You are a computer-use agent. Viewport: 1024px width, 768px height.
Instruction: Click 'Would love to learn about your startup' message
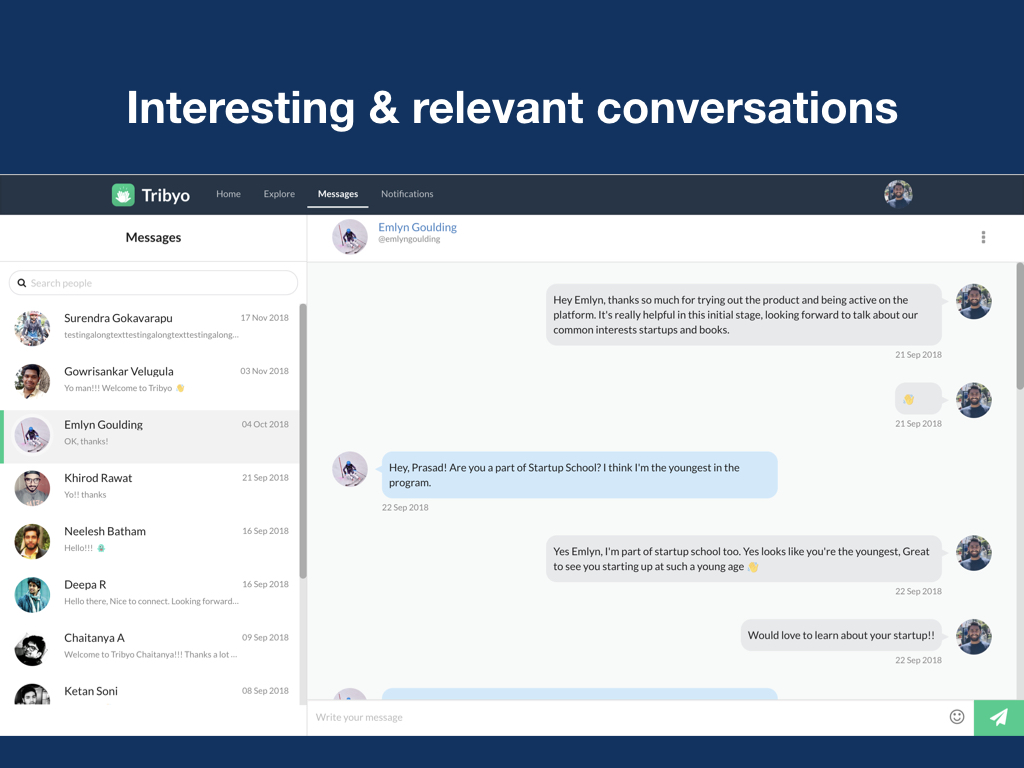coord(841,635)
